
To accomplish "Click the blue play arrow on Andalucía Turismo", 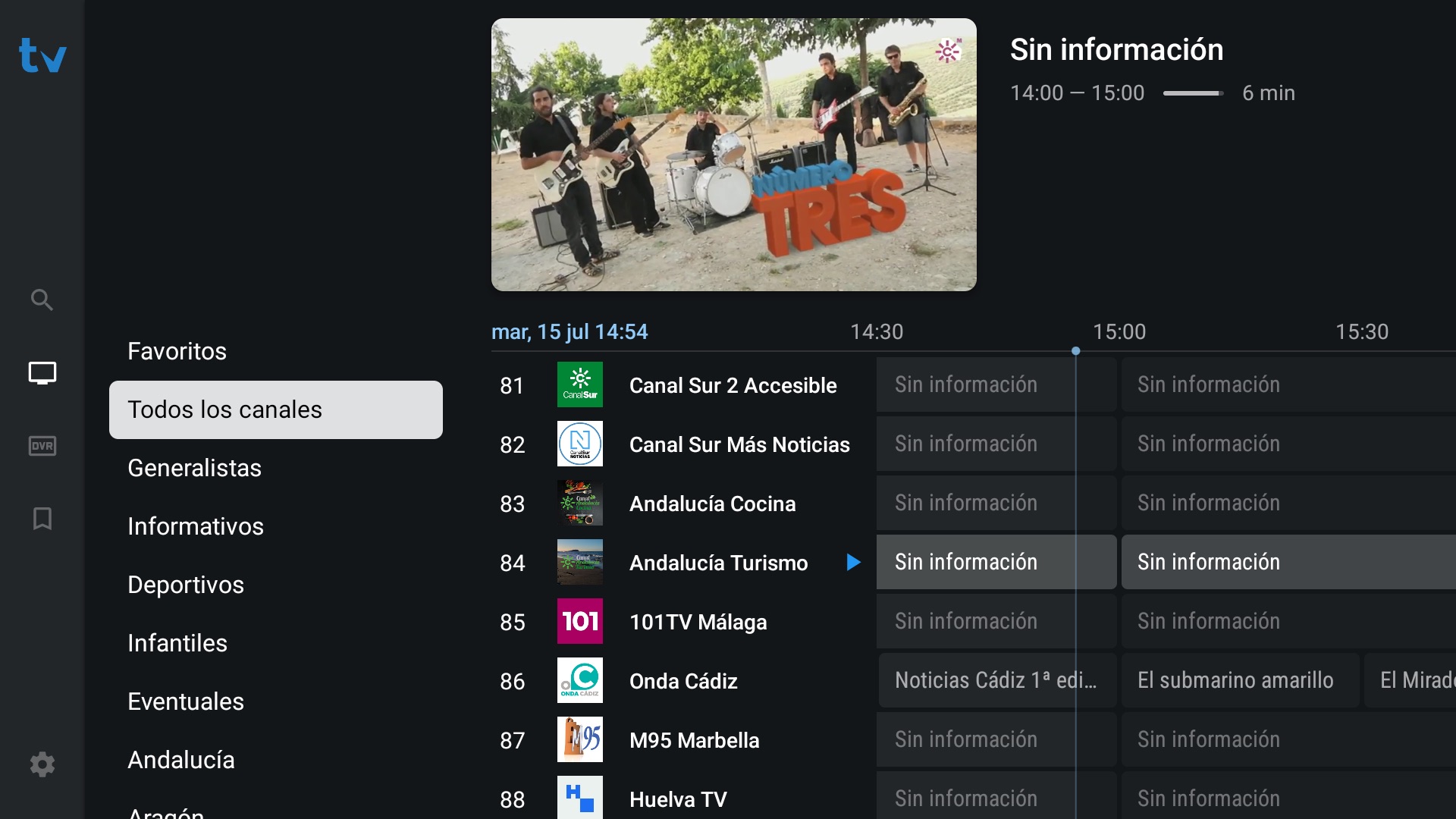I will 853,562.
